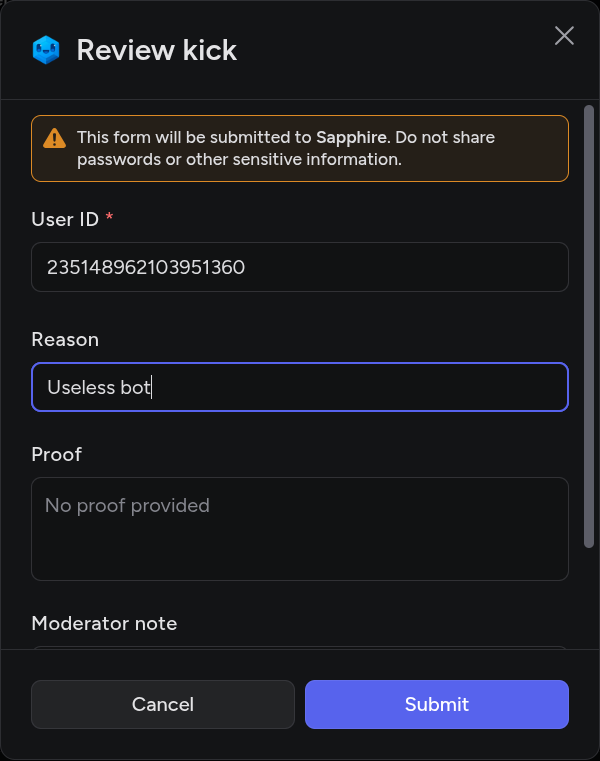Submit the kick review form
Screen dimensions: 600x761
pos(436,704)
